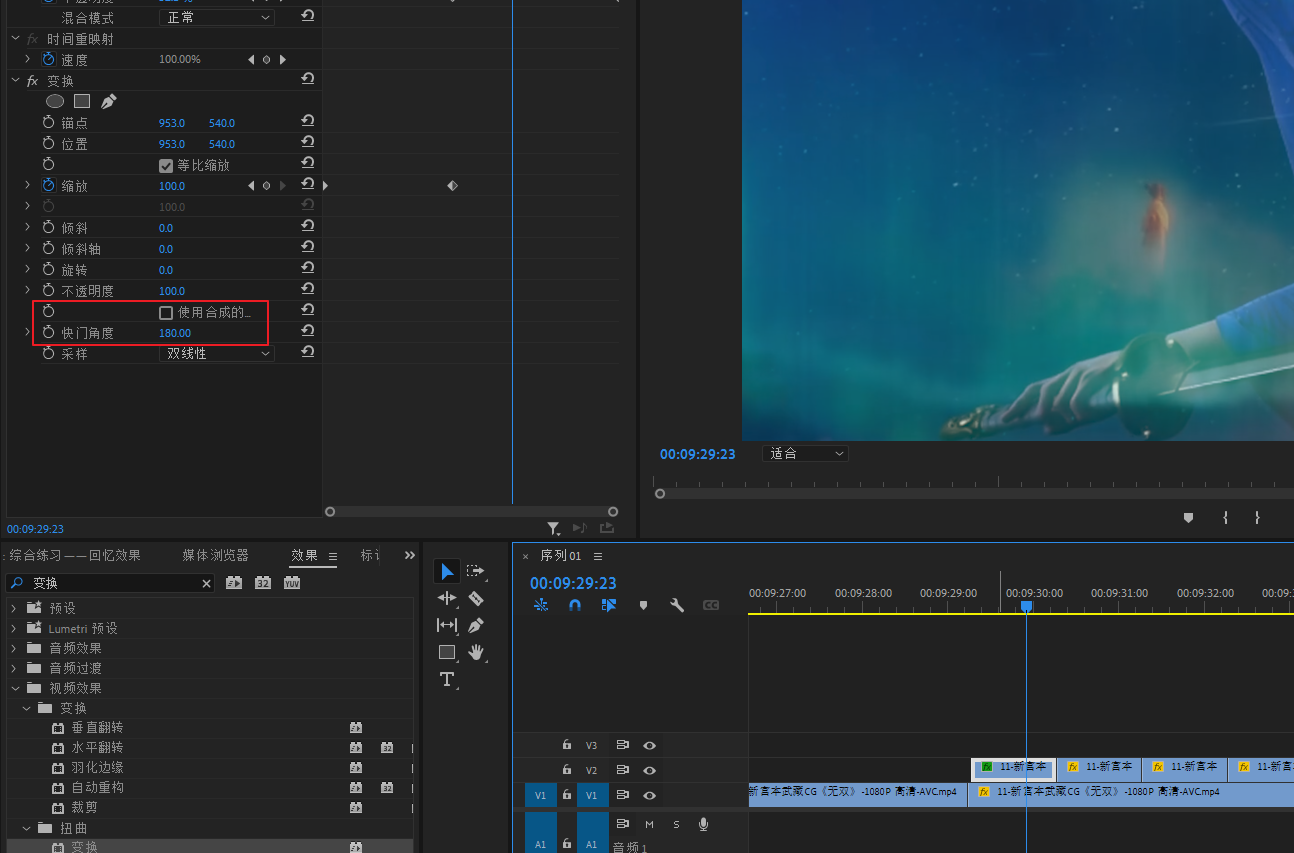Select the Type tool
1294x853 pixels.
[x=447, y=680]
